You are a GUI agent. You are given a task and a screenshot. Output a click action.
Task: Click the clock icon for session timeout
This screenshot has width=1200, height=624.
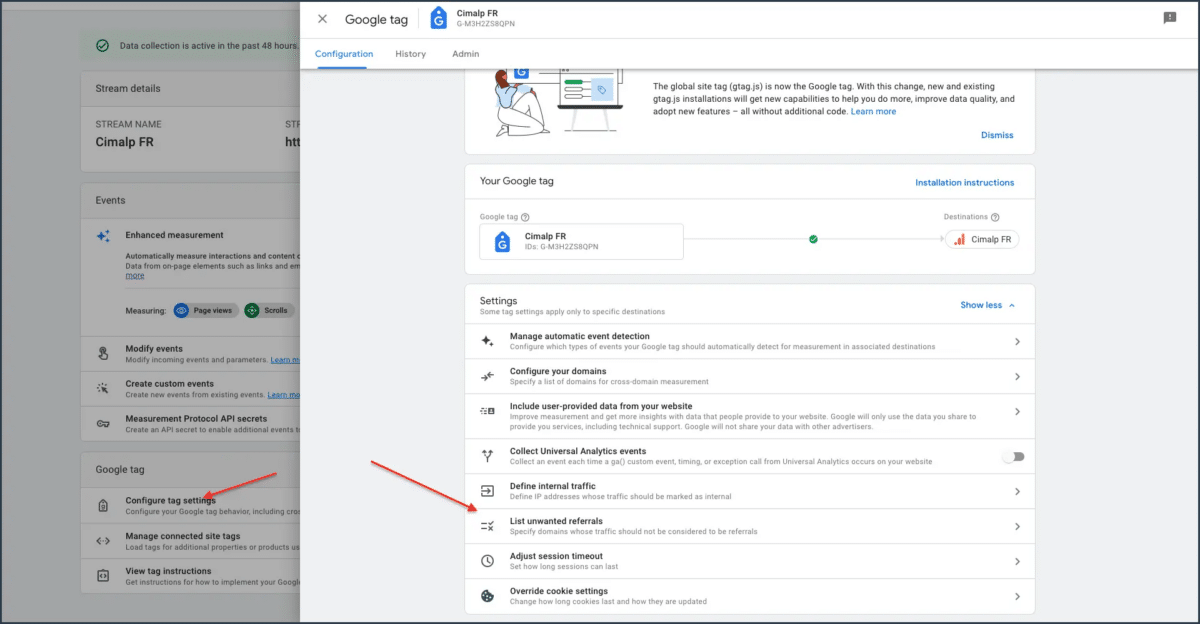pos(487,561)
